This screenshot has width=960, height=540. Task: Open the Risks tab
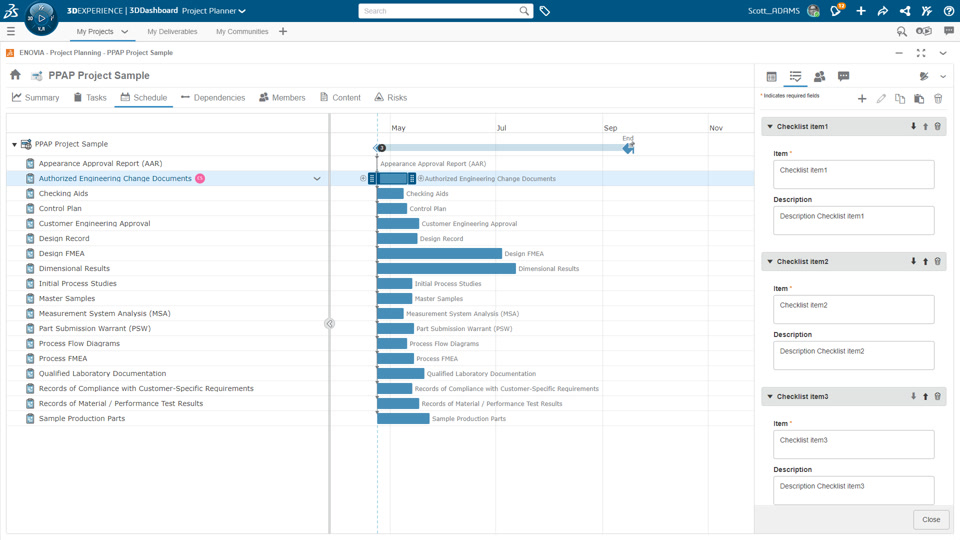391,97
